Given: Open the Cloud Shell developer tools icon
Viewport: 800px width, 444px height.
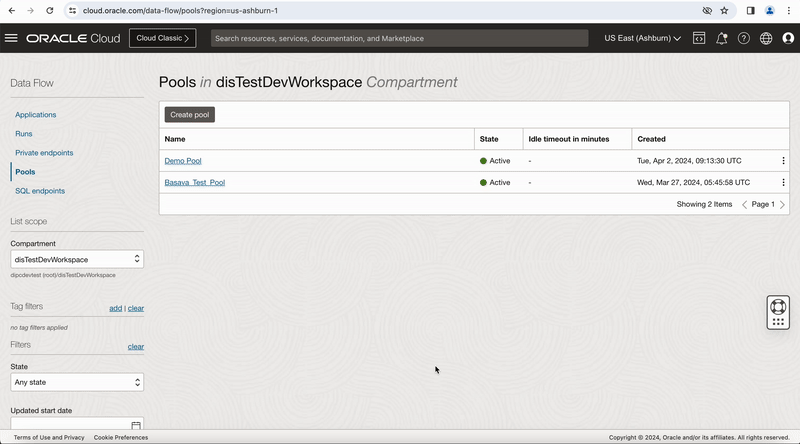Looking at the screenshot, I should click(x=699, y=38).
